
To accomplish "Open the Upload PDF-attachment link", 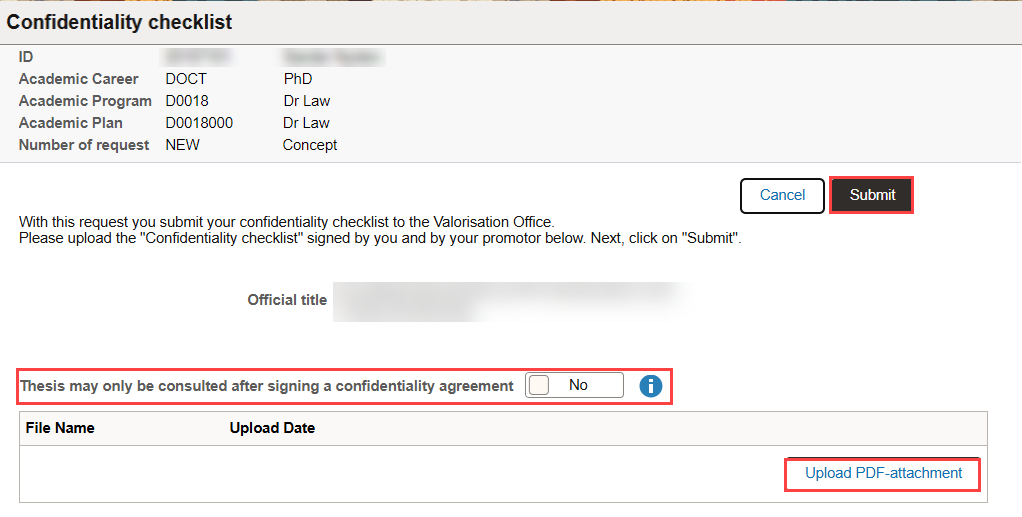I will point(883,473).
